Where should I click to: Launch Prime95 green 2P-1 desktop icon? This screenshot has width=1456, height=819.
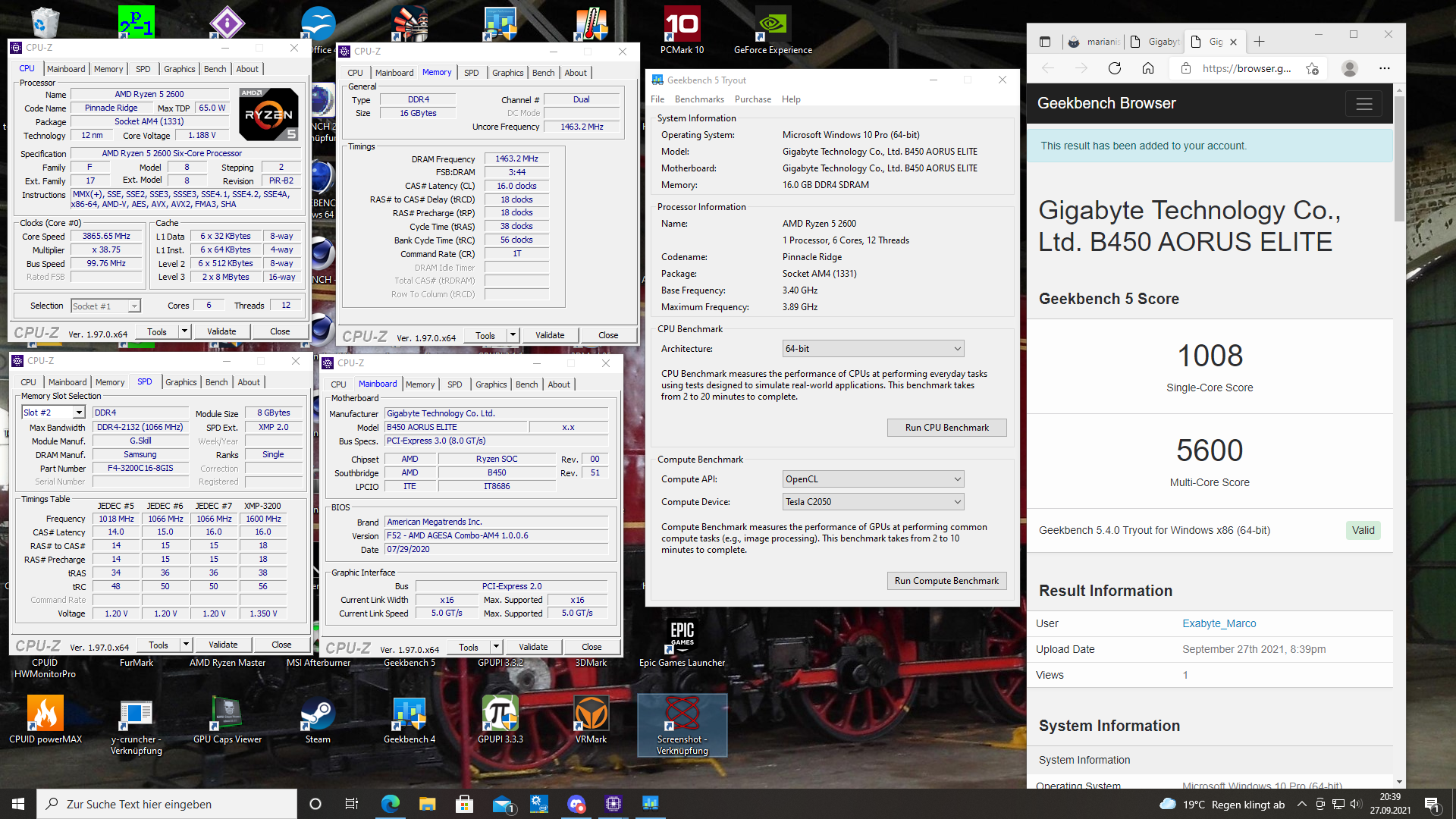tap(136, 21)
